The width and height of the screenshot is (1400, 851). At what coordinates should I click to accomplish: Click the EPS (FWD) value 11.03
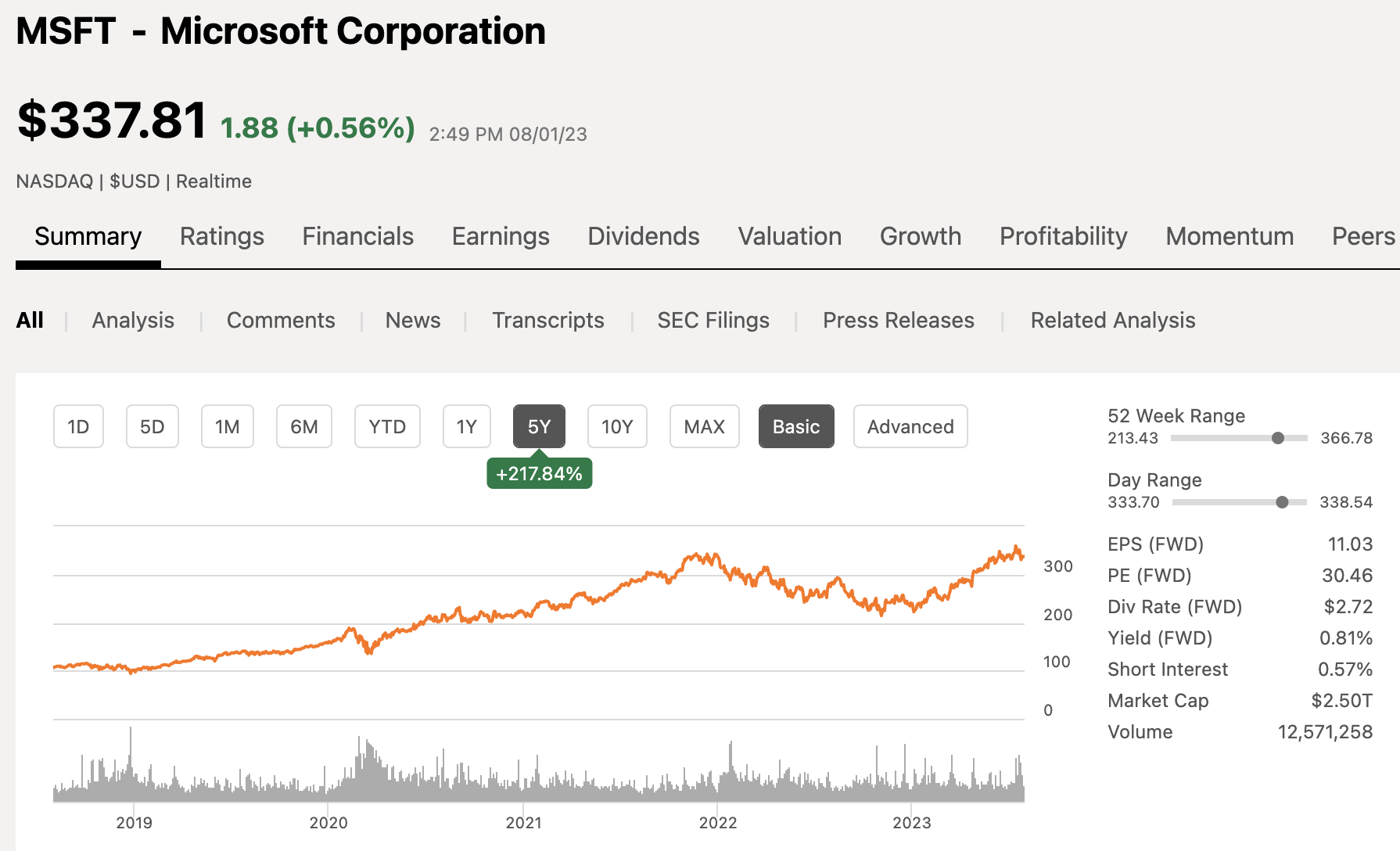point(1350,544)
